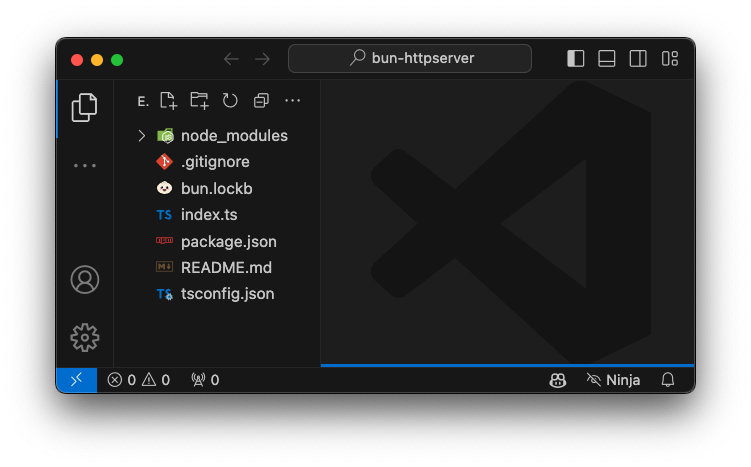Screen dimensions: 751x467
Task: Open the Manage gear icon
Action: [85, 337]
